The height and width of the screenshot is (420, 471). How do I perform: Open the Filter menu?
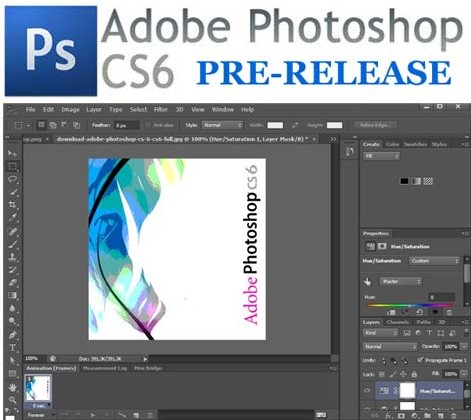(161, 109)
